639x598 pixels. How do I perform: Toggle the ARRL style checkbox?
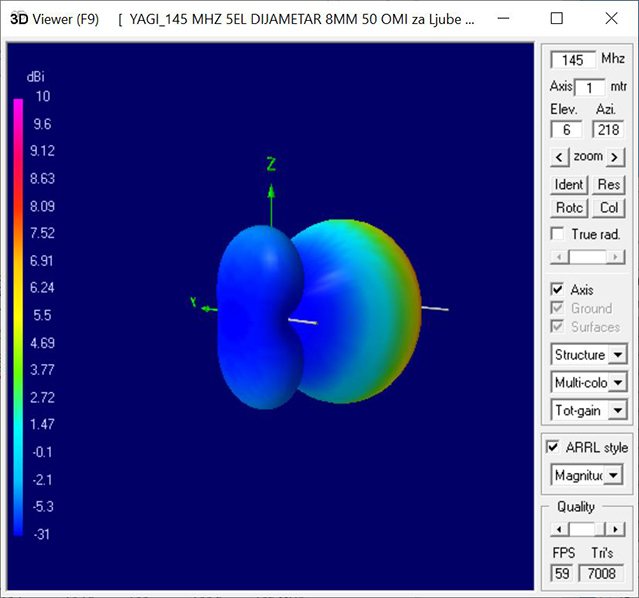point(554,447)
